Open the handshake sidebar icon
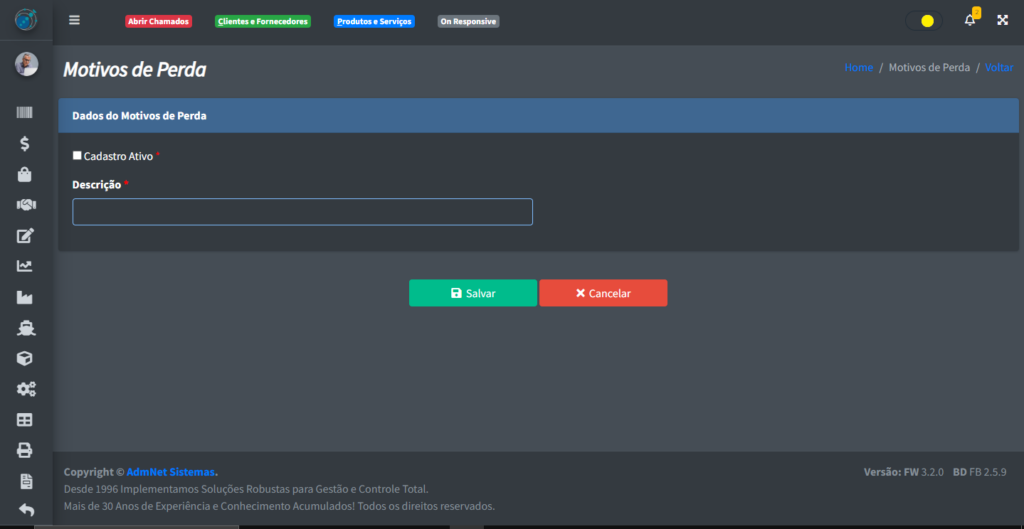This screenshot has width=1024, height=529. pyautogui.click(x=25, y=205)
